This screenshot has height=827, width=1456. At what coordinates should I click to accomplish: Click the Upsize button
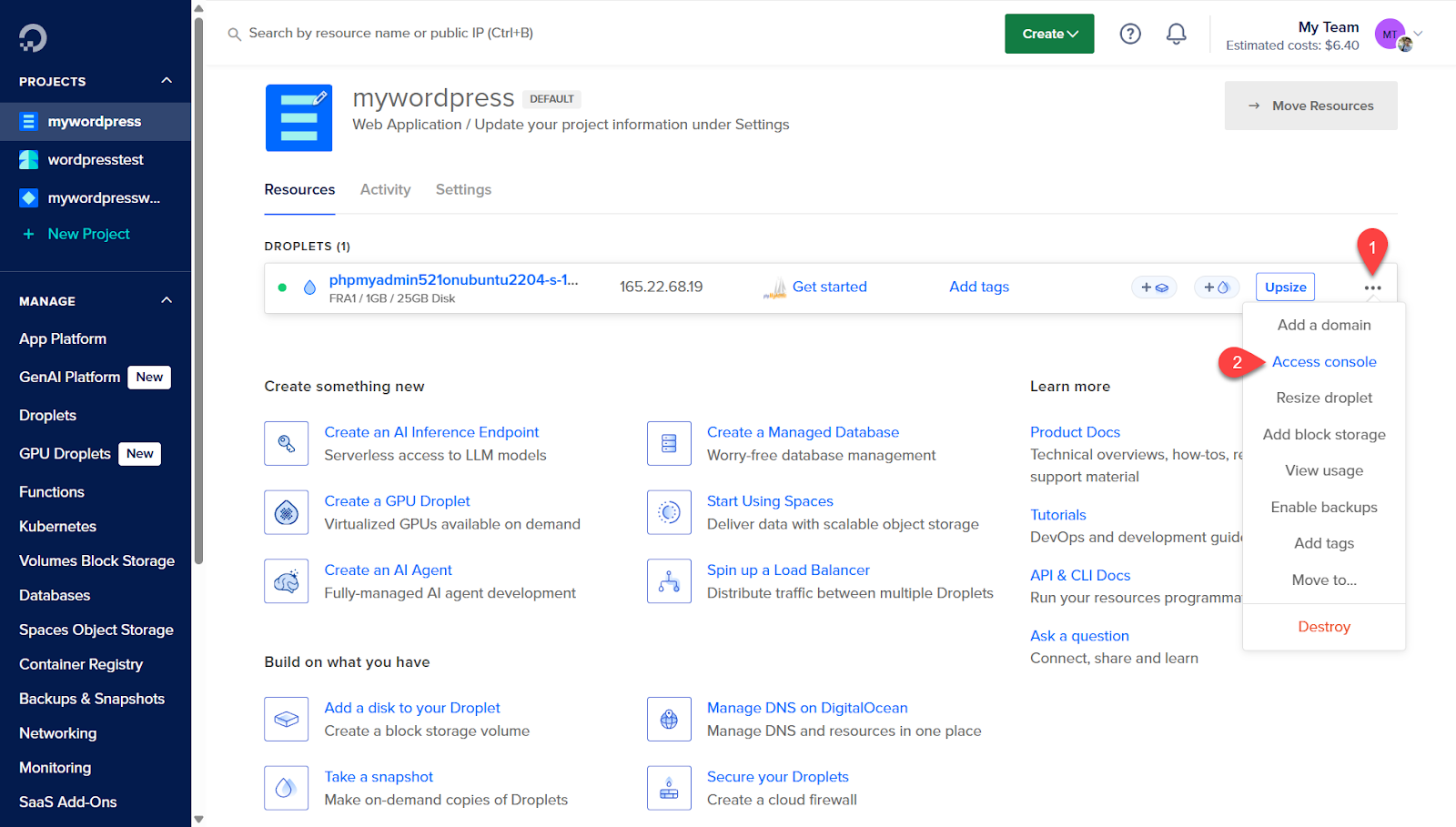pyautogui.click(x=1285, y=287)
